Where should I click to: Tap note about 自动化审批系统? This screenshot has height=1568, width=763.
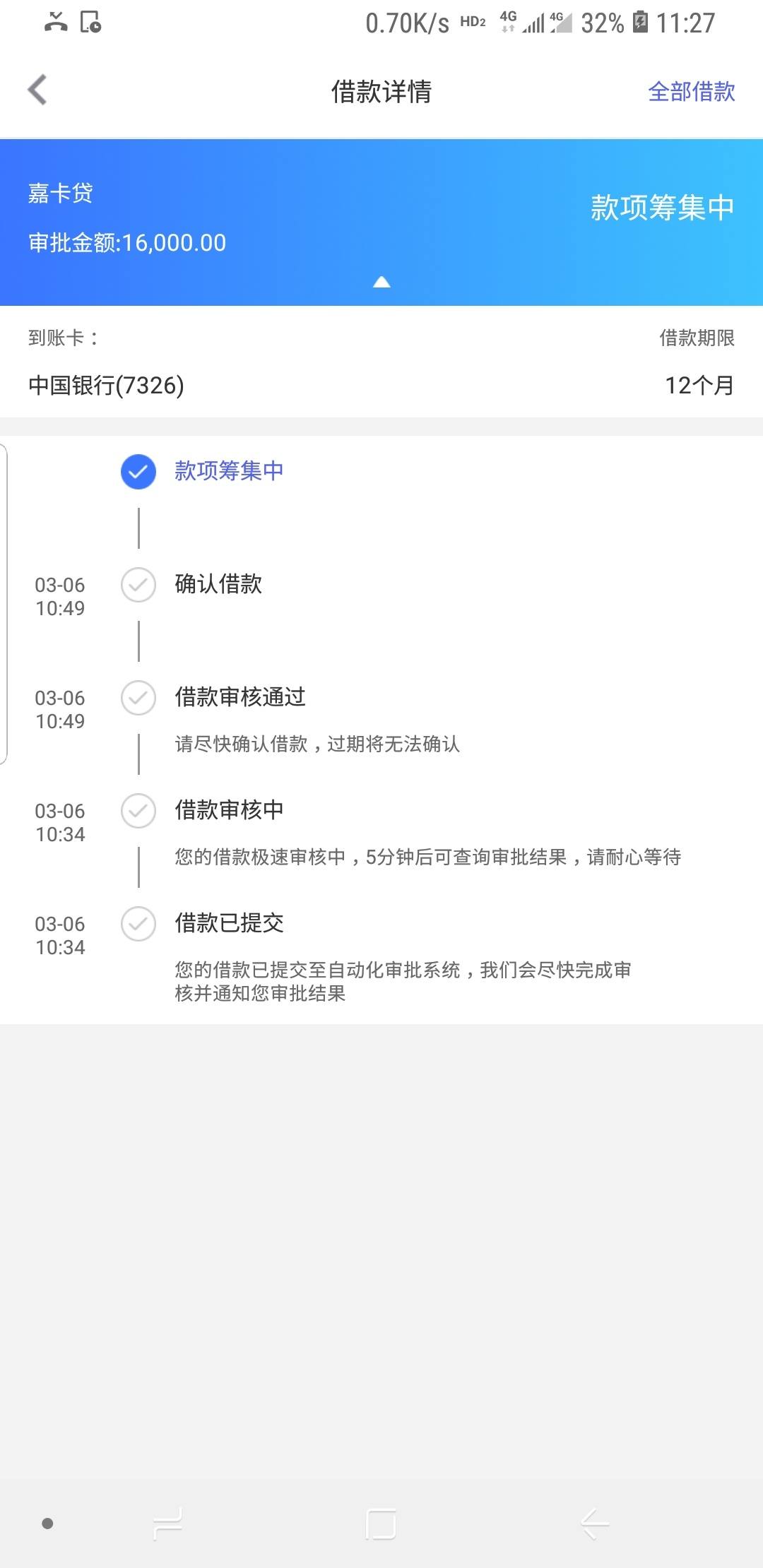[403, 982]
